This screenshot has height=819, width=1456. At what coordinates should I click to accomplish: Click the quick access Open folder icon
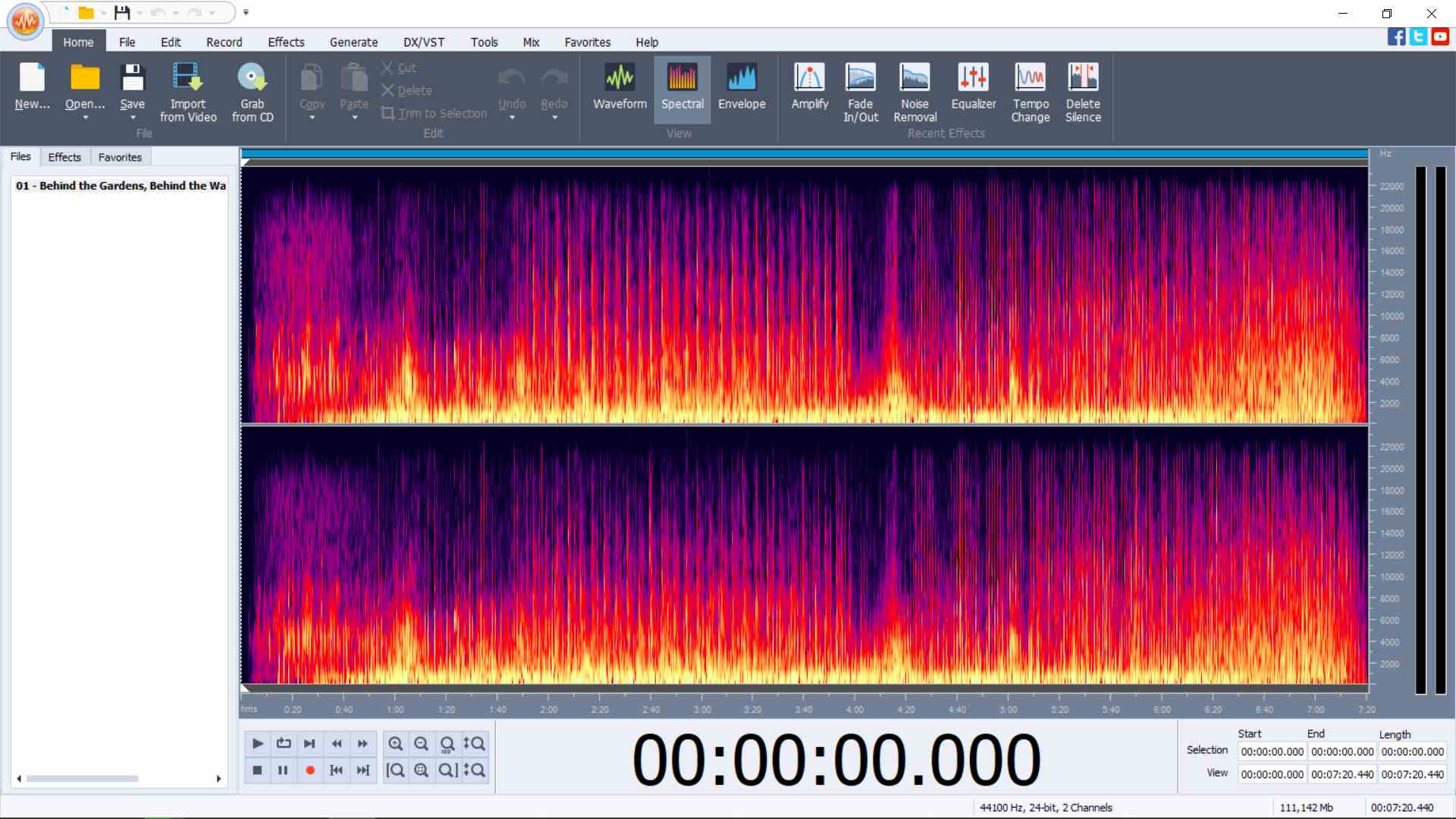pos(86,12)
